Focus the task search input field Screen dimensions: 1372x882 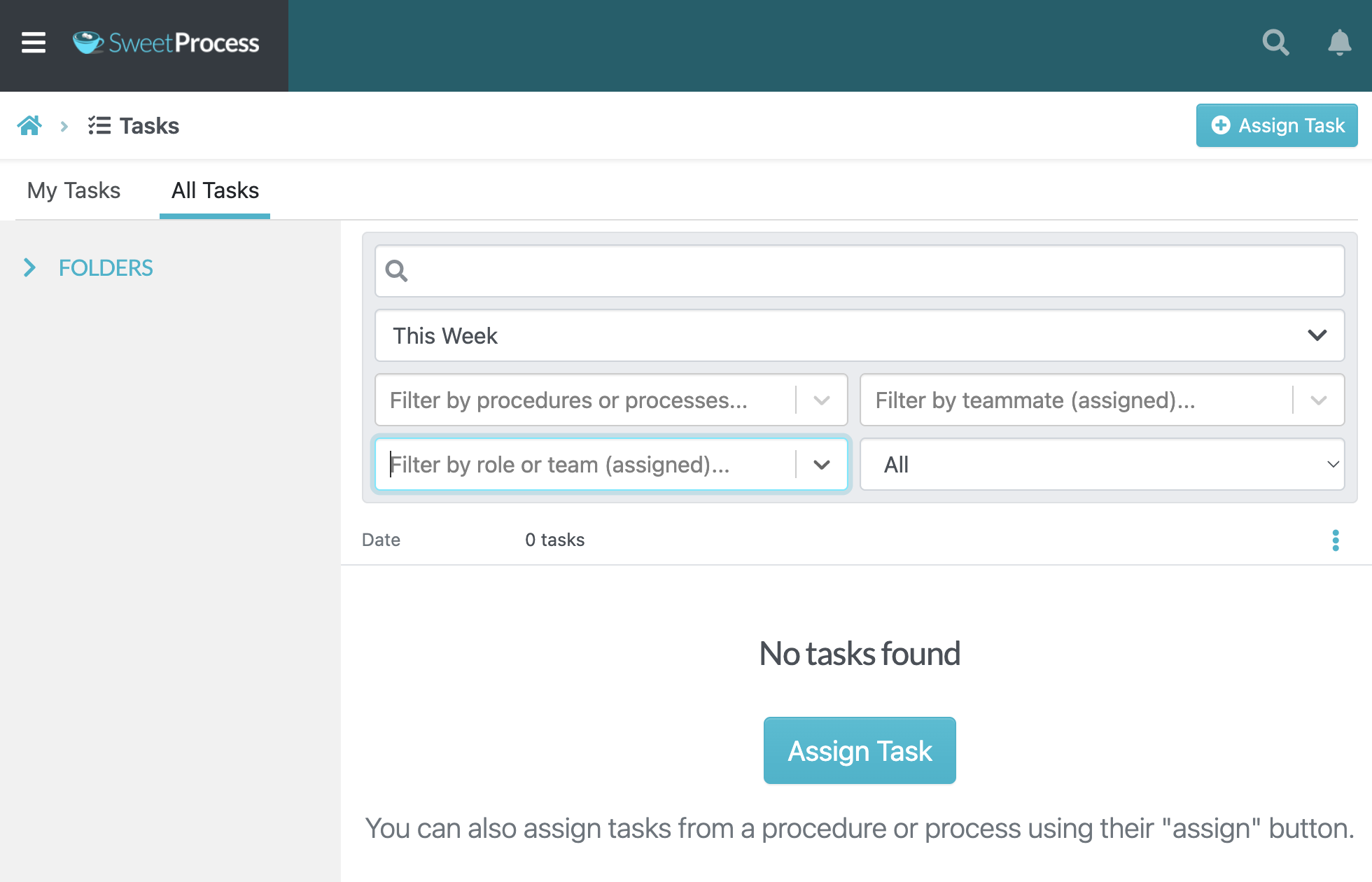[860, 271]
